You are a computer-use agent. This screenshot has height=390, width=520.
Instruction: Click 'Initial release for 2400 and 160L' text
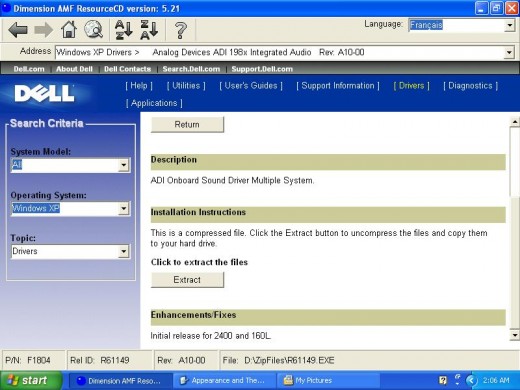click(211, 335)
